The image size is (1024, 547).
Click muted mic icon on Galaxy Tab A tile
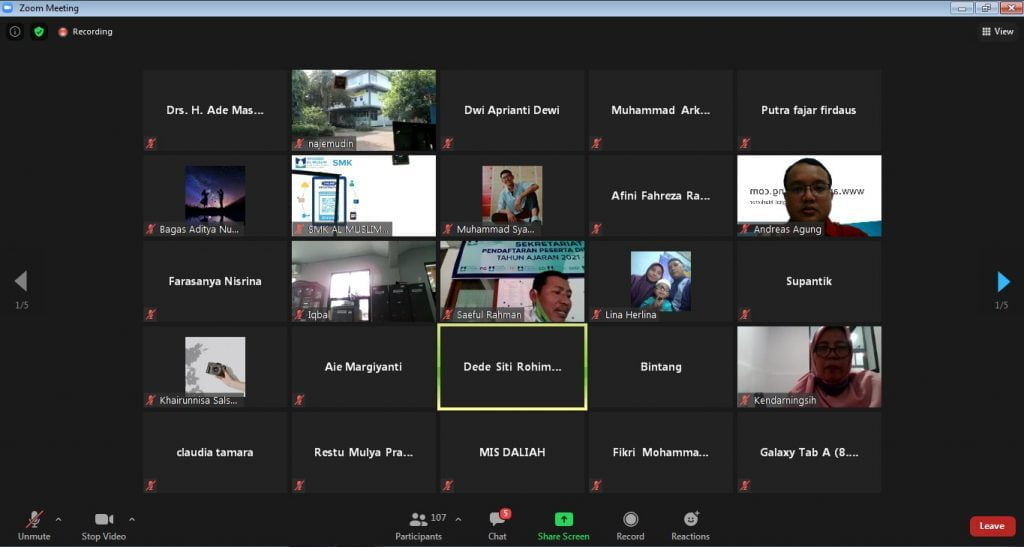click(x=745, y=485)
